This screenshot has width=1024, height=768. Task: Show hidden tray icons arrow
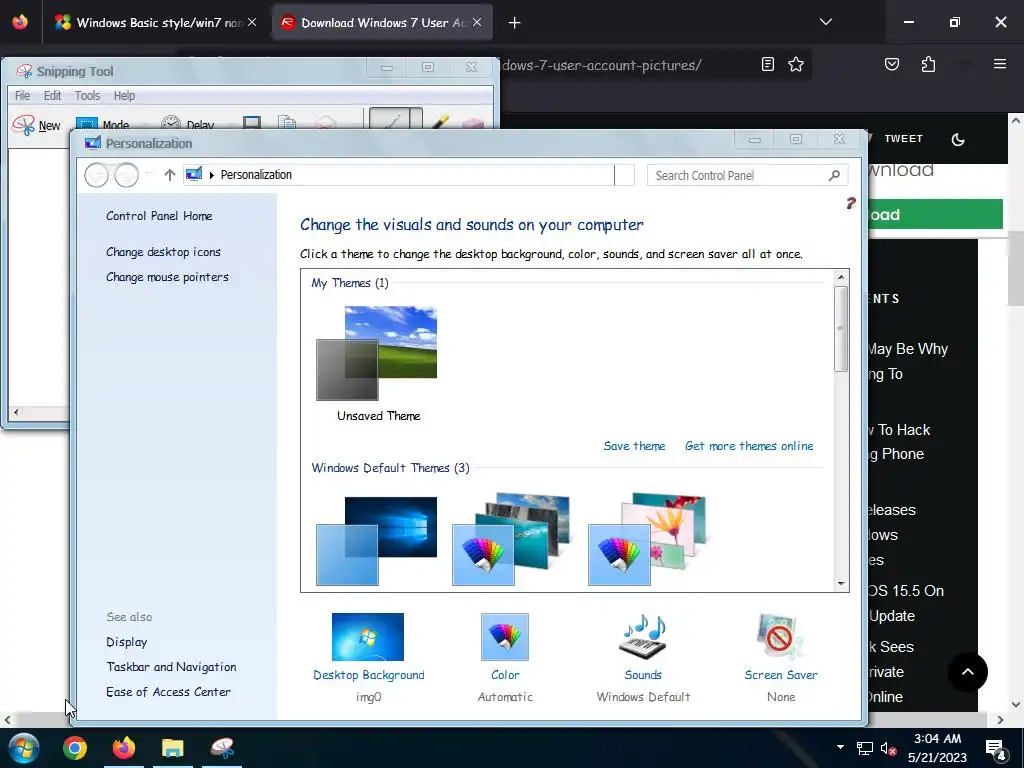[x=840, y=747]
